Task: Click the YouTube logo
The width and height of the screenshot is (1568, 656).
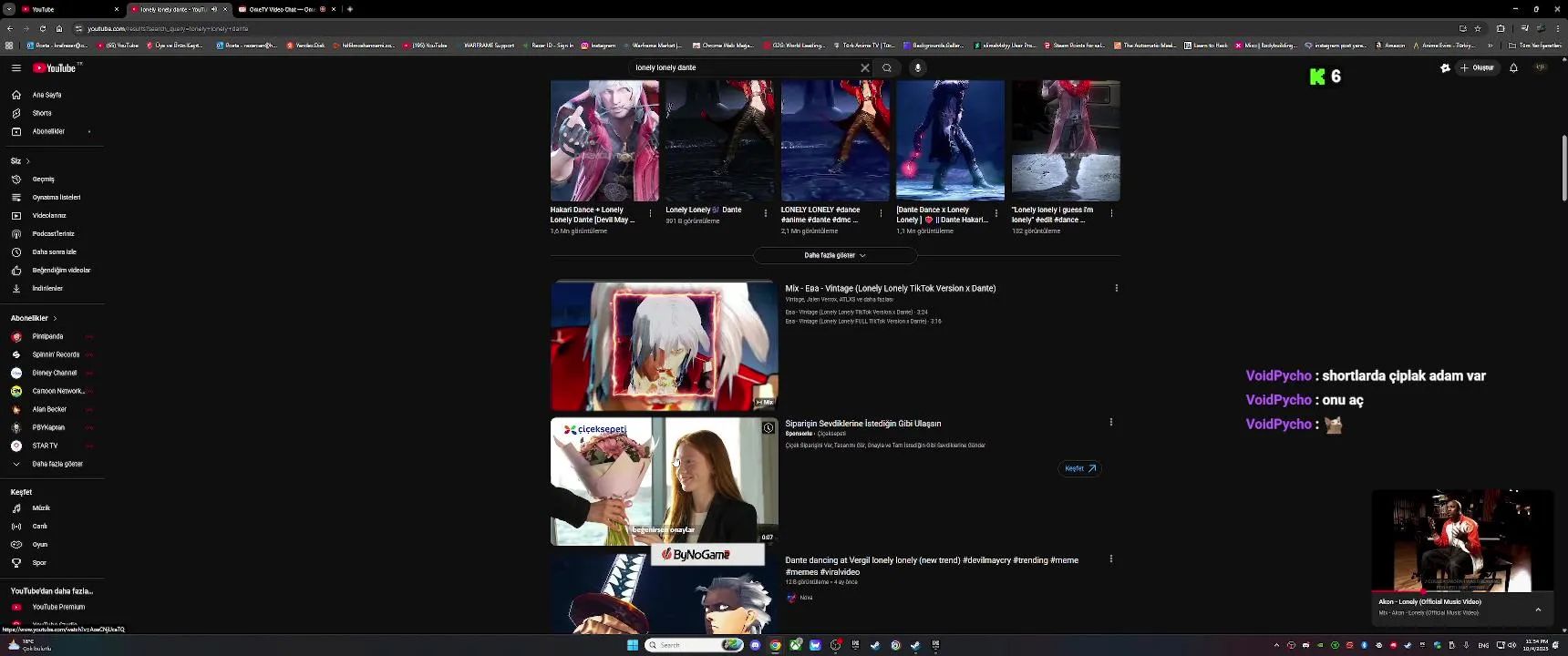Action: coord(57,68)
